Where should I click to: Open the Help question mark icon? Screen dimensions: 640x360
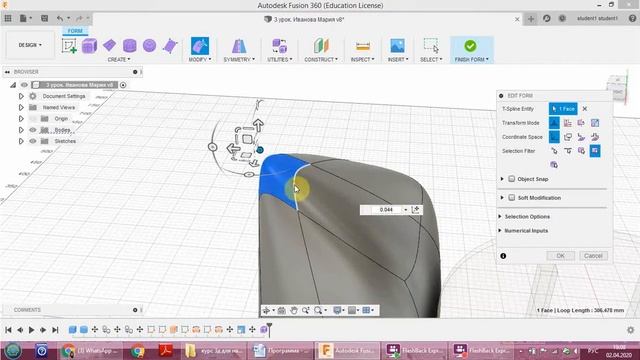point(632,19)
